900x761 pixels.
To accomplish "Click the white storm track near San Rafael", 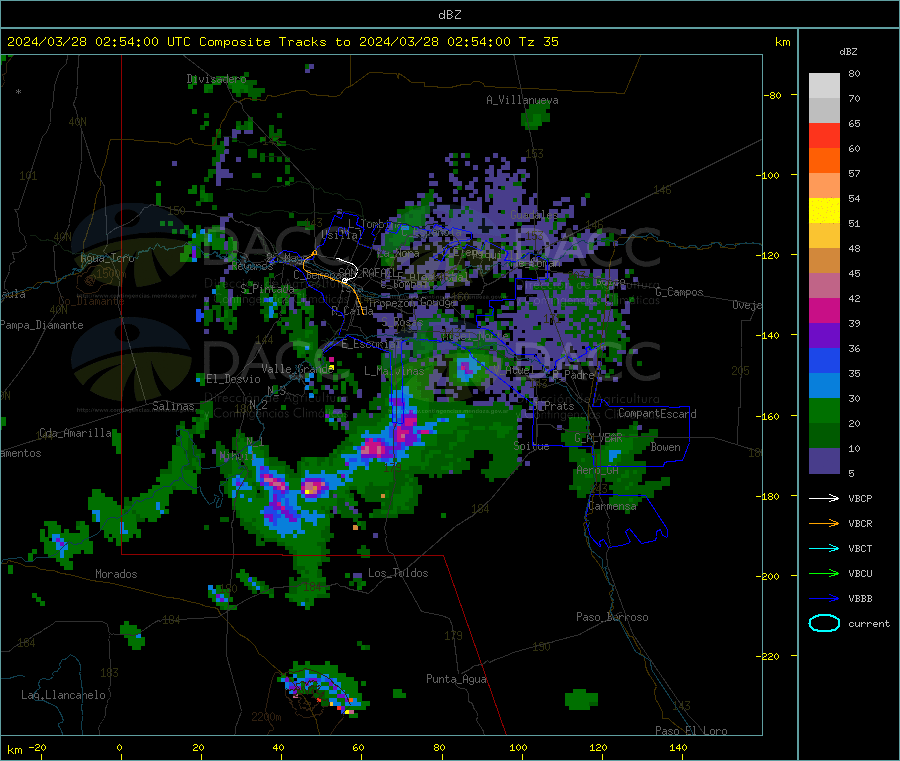I will point(350,270).
